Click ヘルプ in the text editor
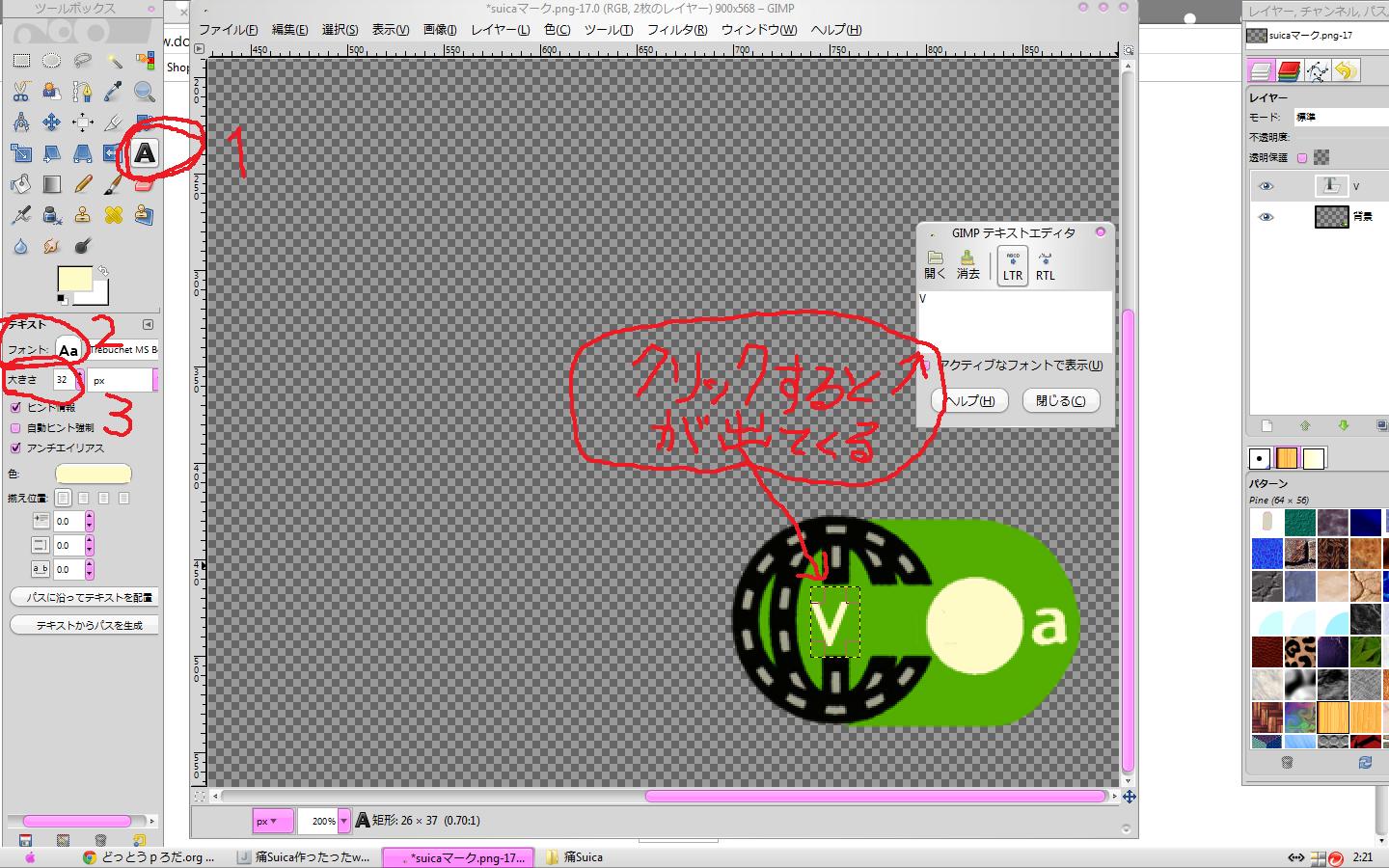 click(x=970, y=400)
